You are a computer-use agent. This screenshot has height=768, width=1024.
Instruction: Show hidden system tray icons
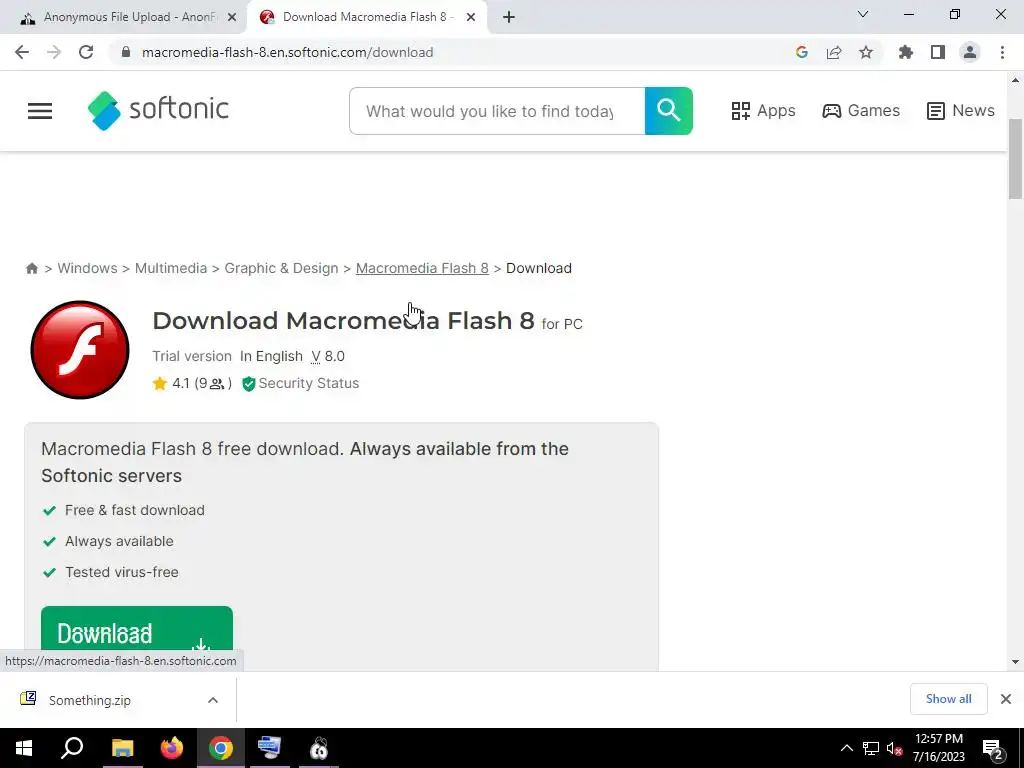[846, 748]
